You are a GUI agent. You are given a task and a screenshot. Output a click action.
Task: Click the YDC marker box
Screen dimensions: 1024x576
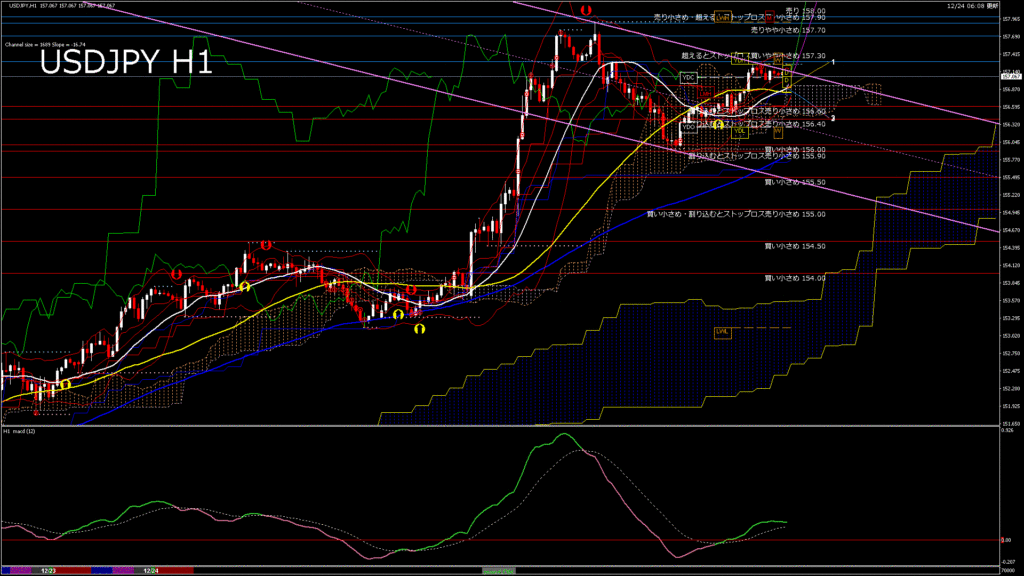(688, 78)
